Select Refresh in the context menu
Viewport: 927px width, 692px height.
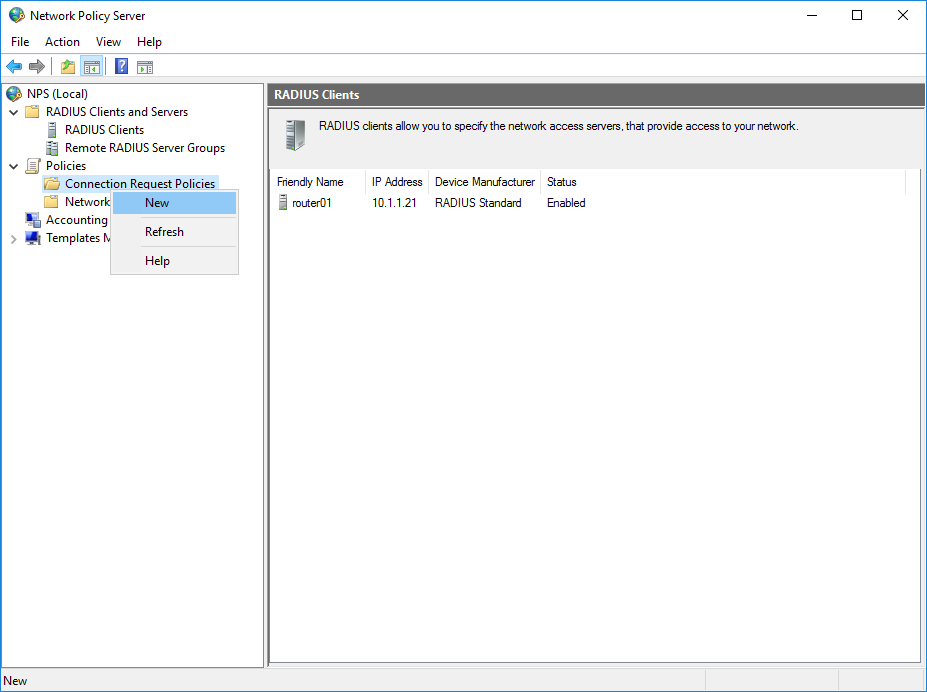coord(164,231)
